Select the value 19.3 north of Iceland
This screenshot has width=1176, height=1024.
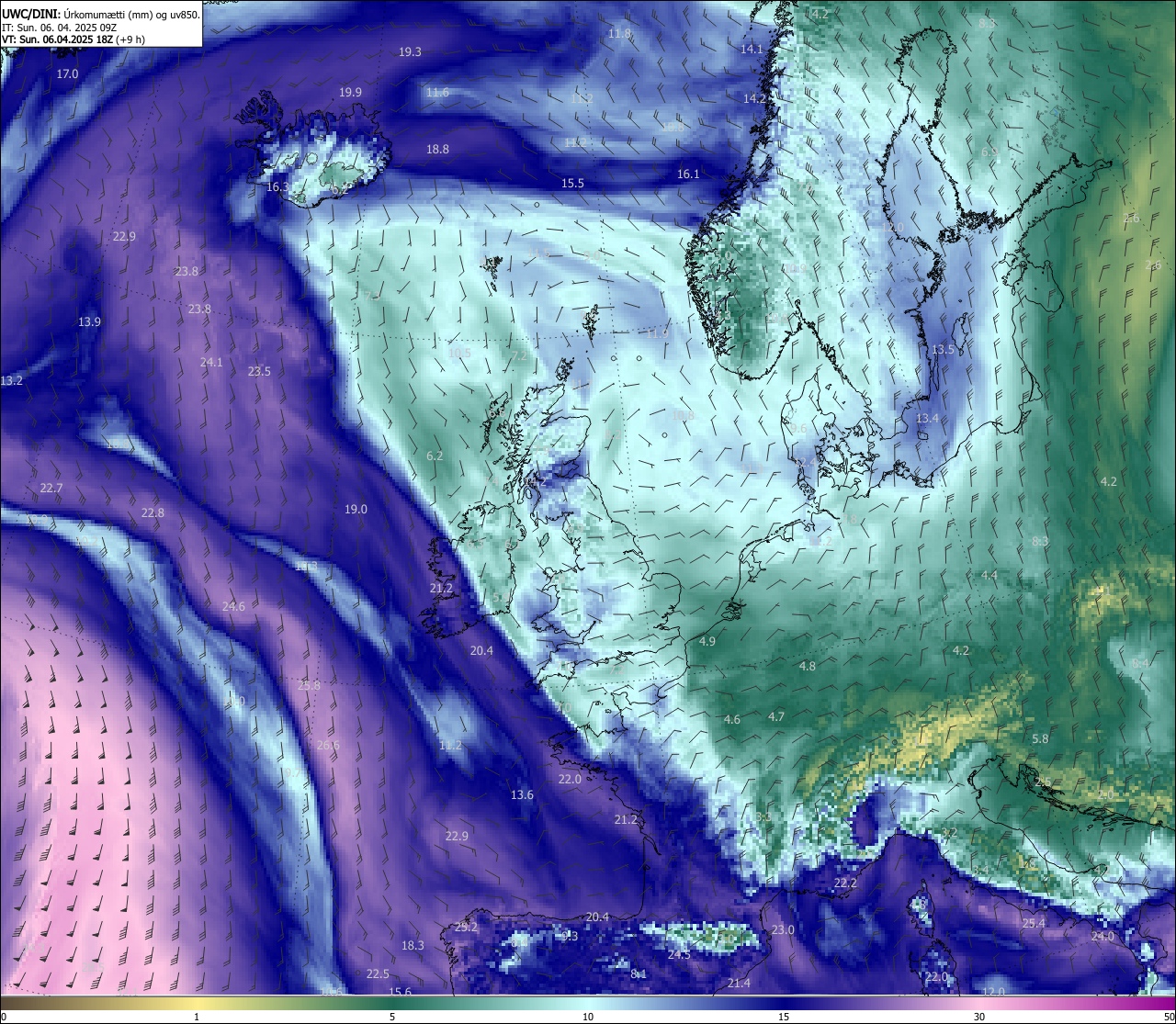coord(410,52)
